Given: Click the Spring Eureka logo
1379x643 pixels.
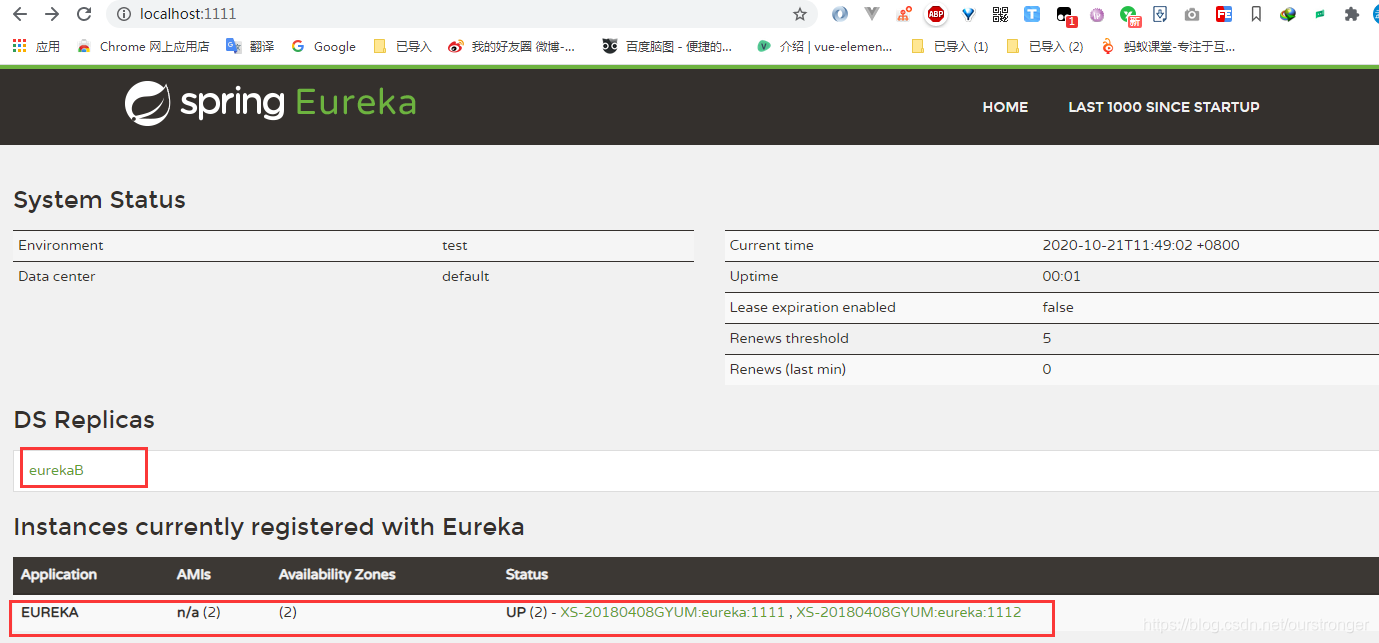Looking at the screenshot, I should (270, 103).
